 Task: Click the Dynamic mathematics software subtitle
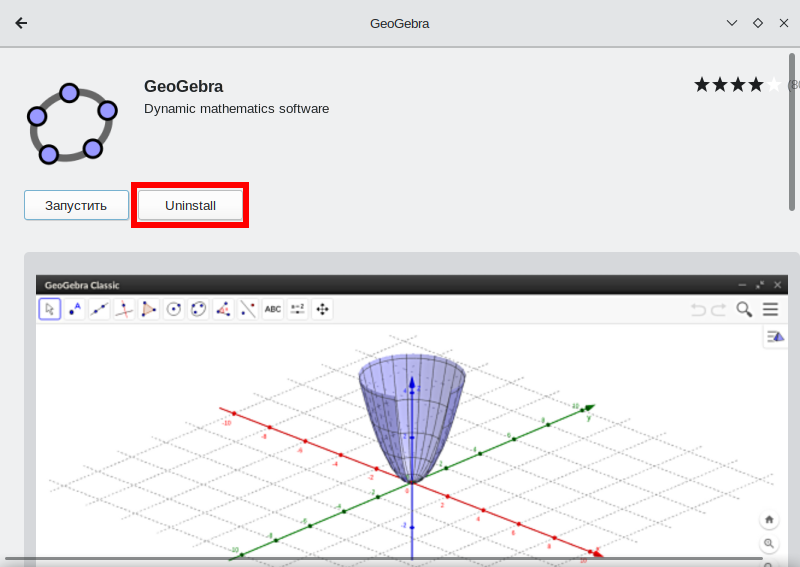coord(236,109)
